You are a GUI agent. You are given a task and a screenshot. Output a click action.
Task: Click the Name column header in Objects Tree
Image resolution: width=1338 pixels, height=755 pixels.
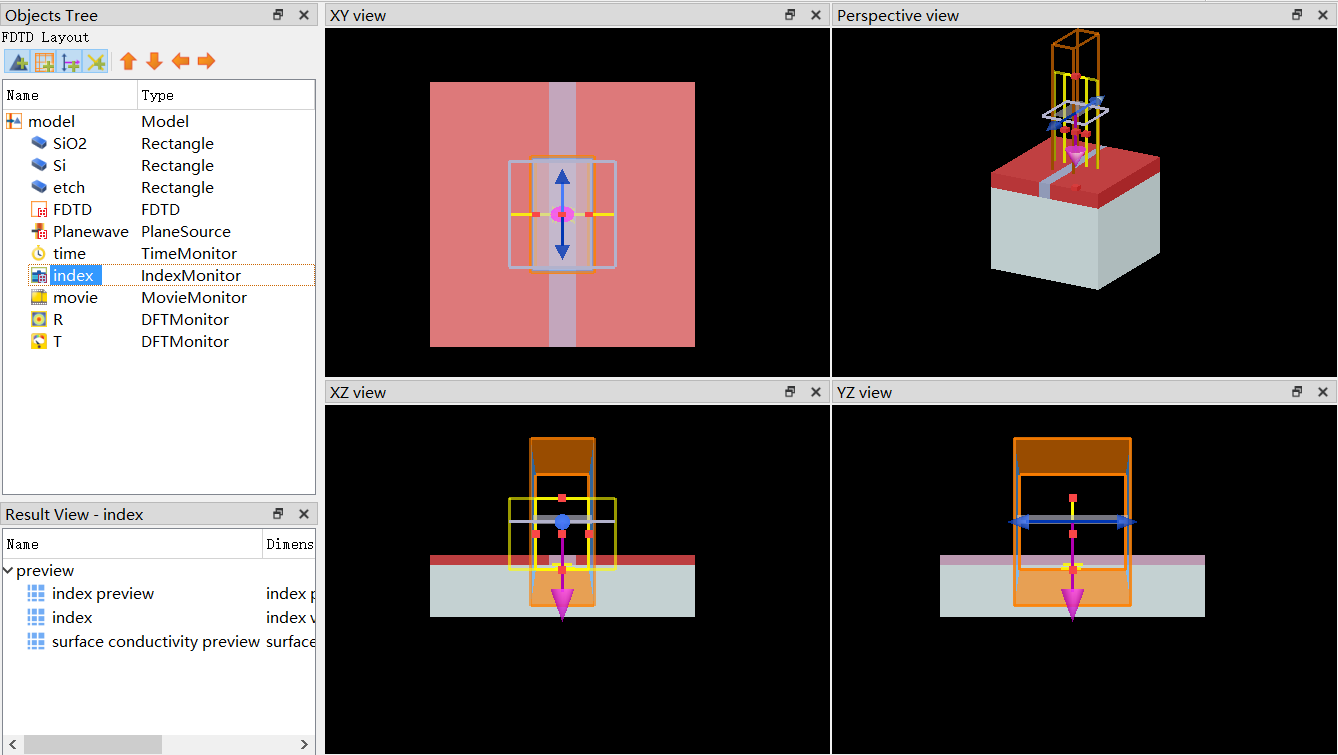pyautogui.click(x=70, y=95)
